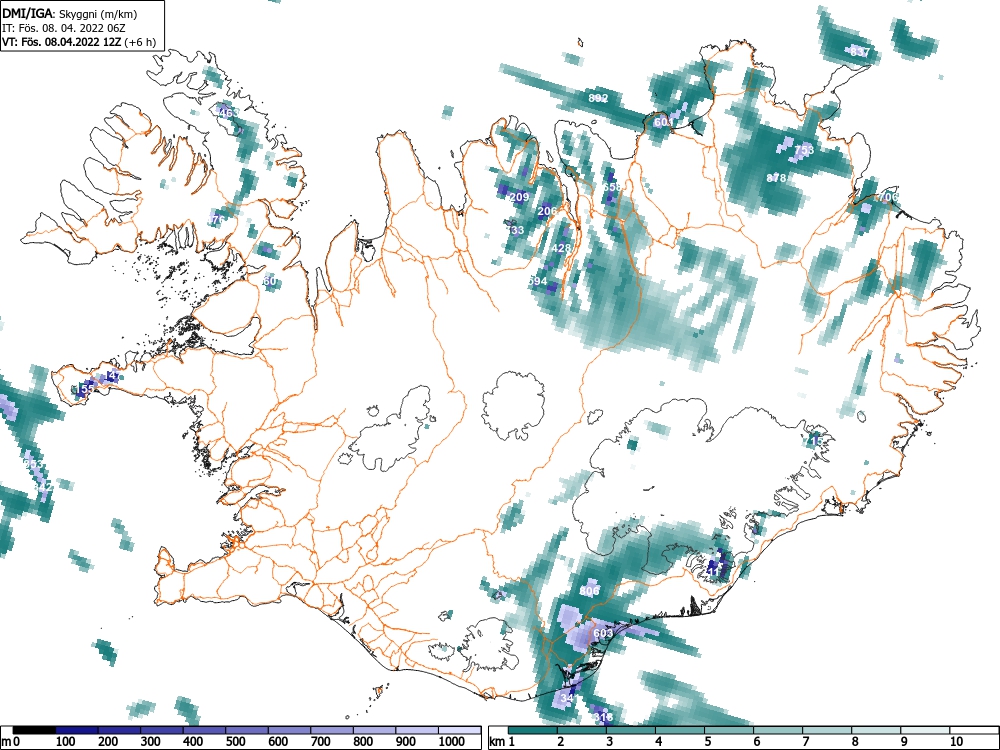Viewport: 1000px width, 750px height.
Task: Click the "DMI/IGA: Skyggni (m/km)" title line
Action: [x=70, y=14]
